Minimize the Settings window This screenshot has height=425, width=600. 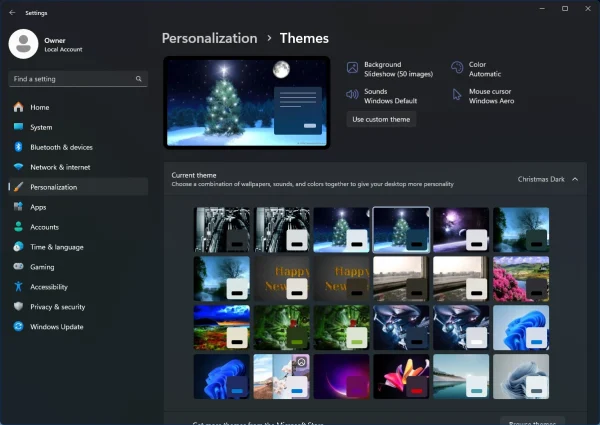(542, 8)
